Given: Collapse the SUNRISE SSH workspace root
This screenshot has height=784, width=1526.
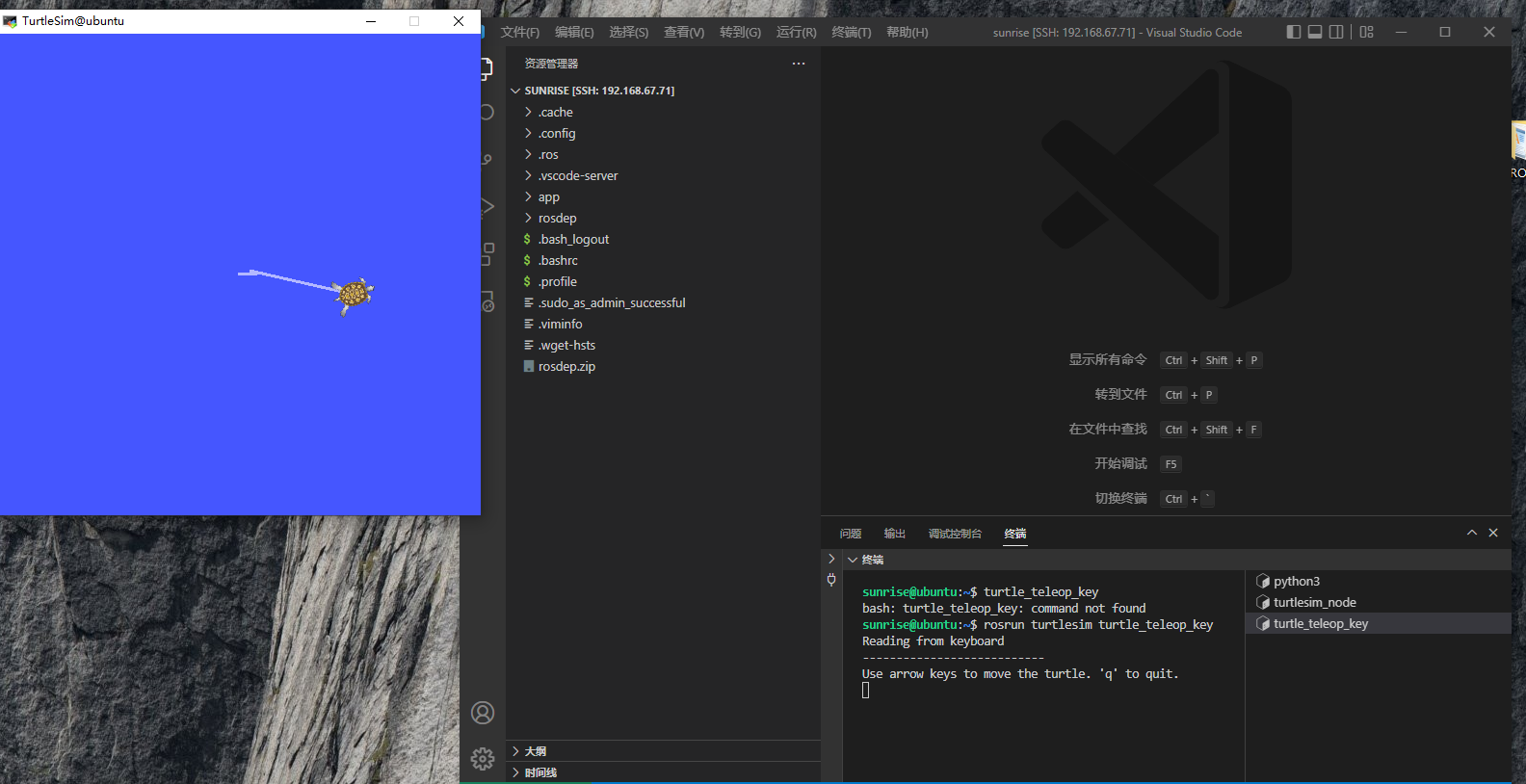Looking at the screenshot, I should pos(515,91).
